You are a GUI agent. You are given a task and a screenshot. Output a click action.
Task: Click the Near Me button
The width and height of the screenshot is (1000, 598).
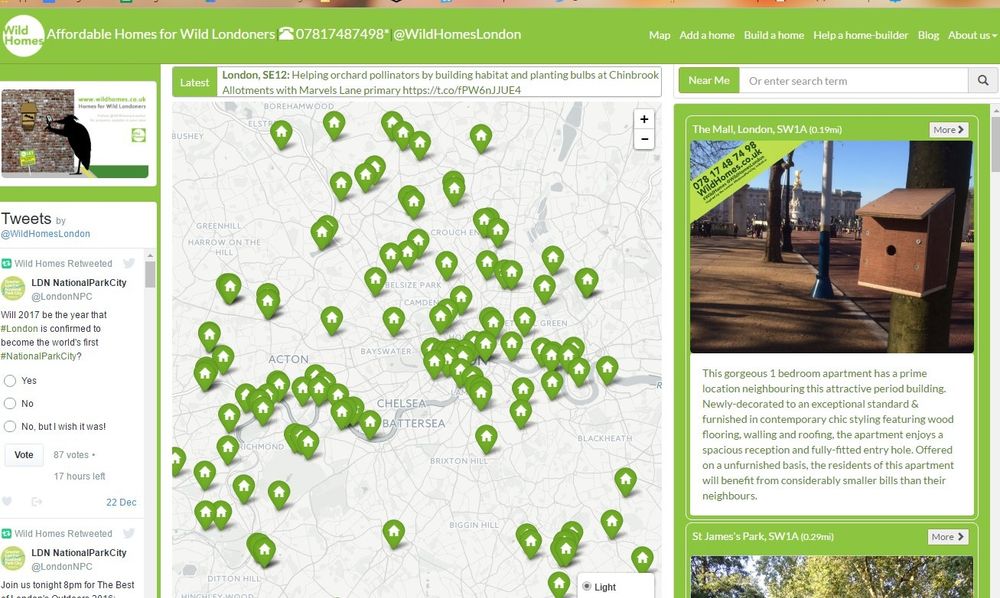(x=709, y=80)
